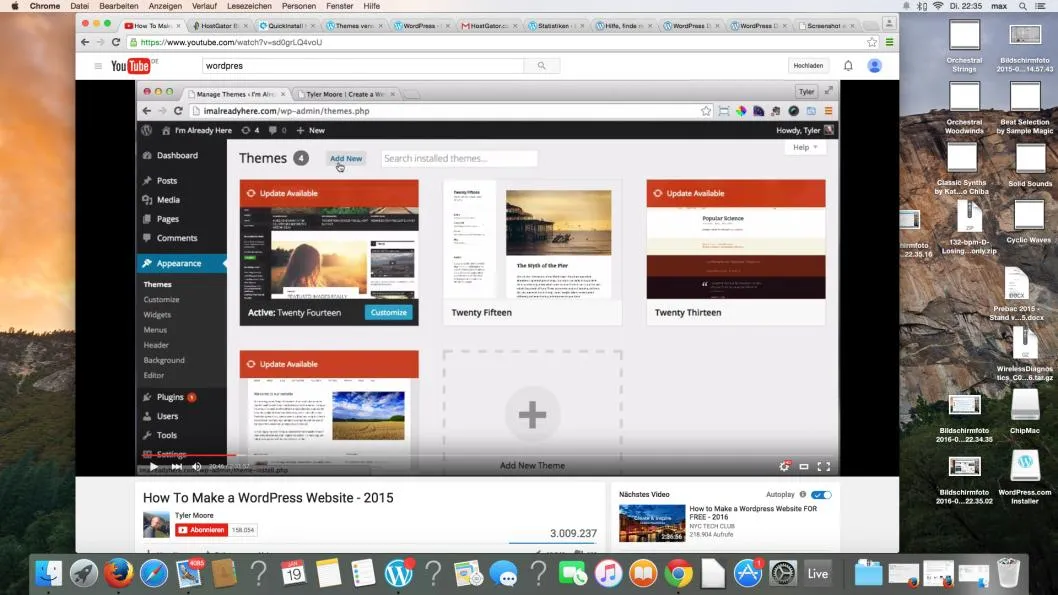Viewport: 1058px width, 595px height.
Task: Switch to the Screenshot tab
Action: pyautogui.click(x=825, y=26)
